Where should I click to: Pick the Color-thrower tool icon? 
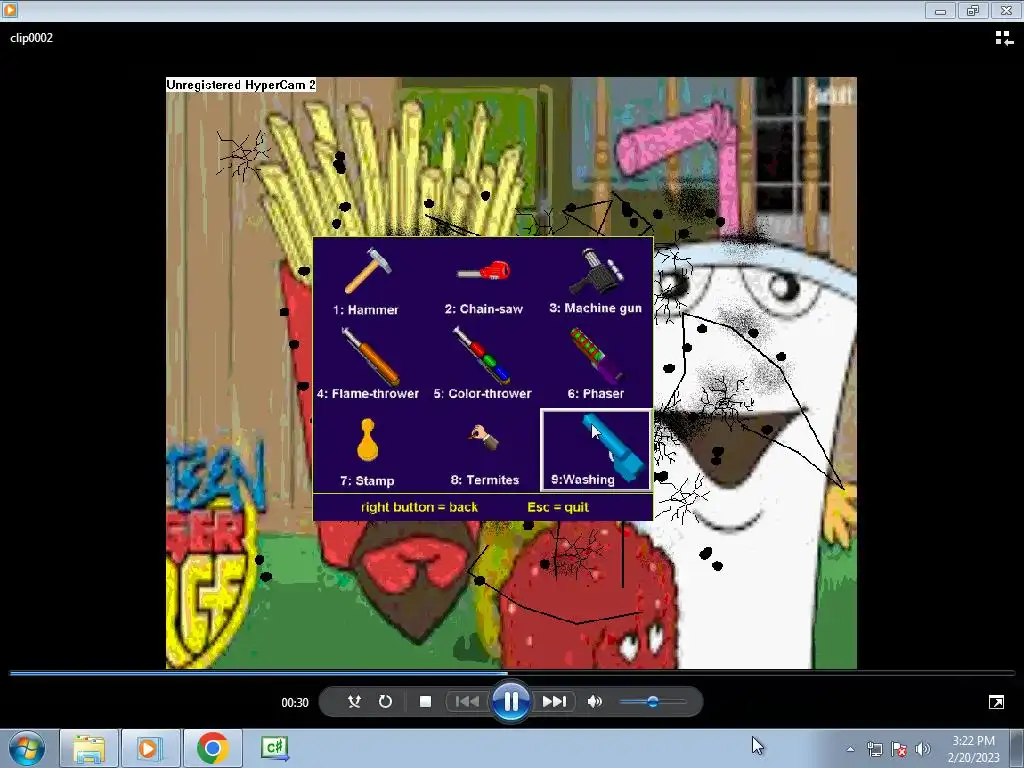pyautogui.click(x=482, y=355)
